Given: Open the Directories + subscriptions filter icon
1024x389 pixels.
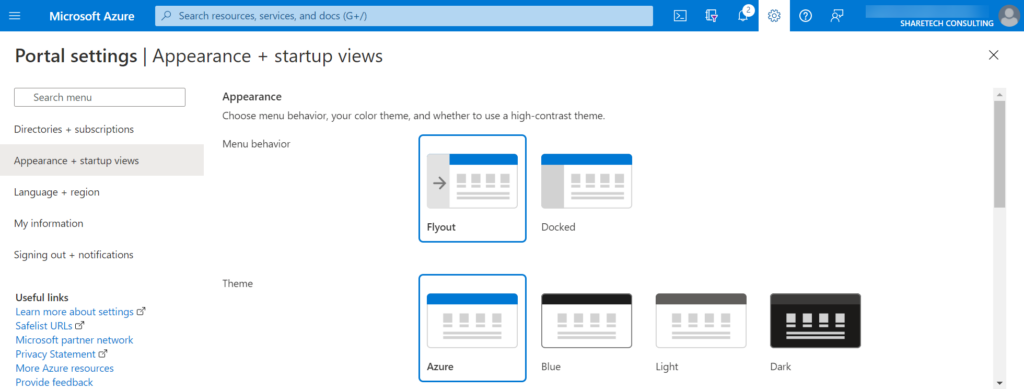Looking at the screenshot, I should tap(712, 16).
